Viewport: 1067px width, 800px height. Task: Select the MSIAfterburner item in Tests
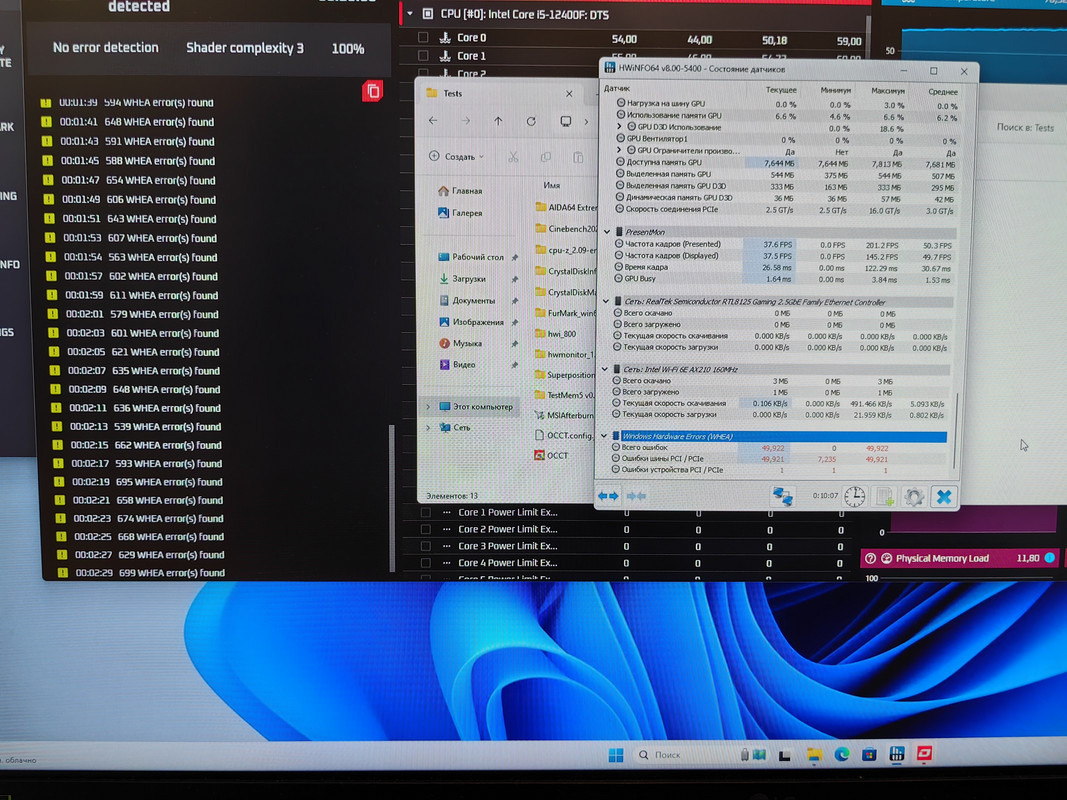(564, 415)
